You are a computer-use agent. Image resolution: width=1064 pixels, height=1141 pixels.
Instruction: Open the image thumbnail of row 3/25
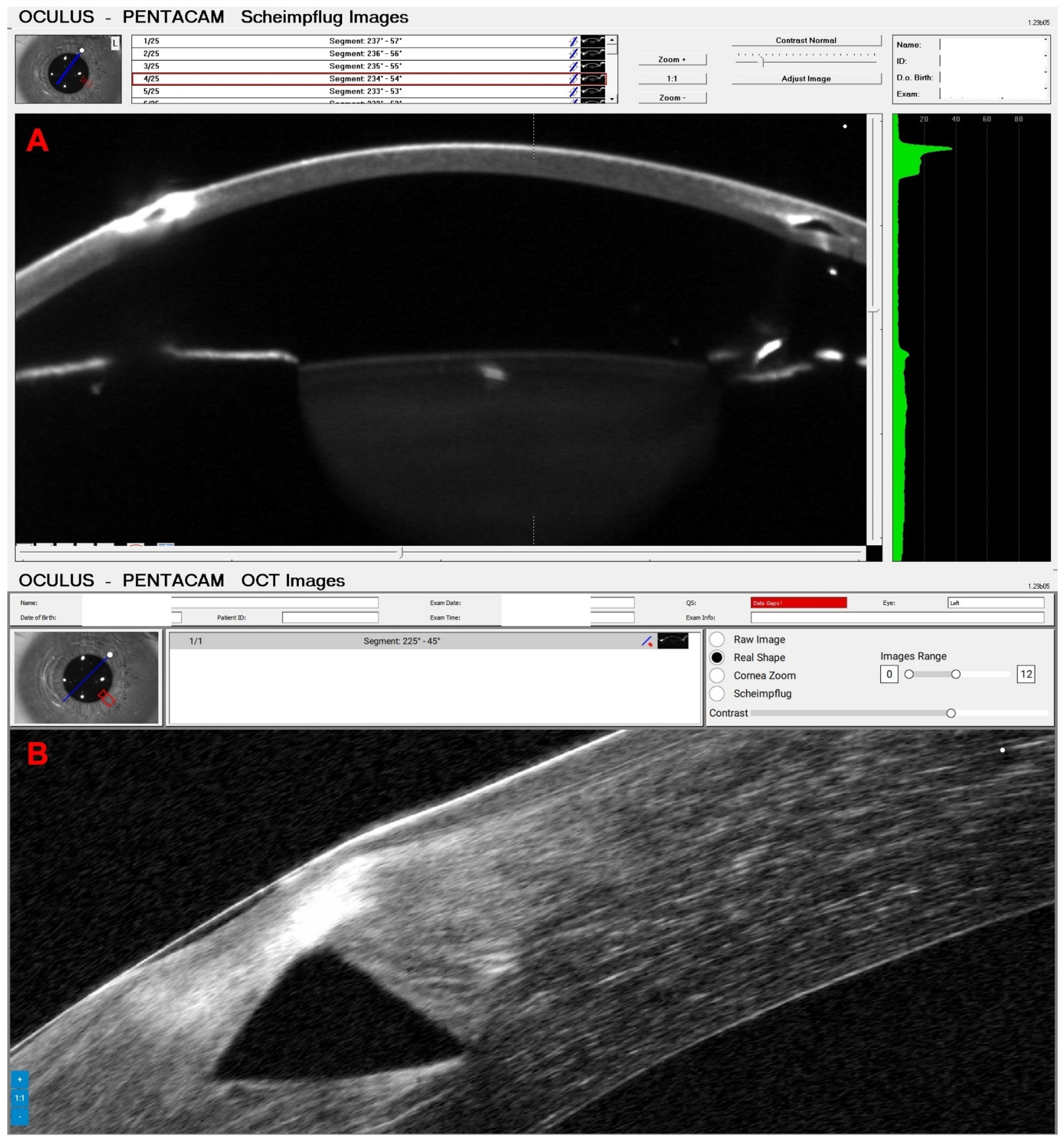coord(593,66)
